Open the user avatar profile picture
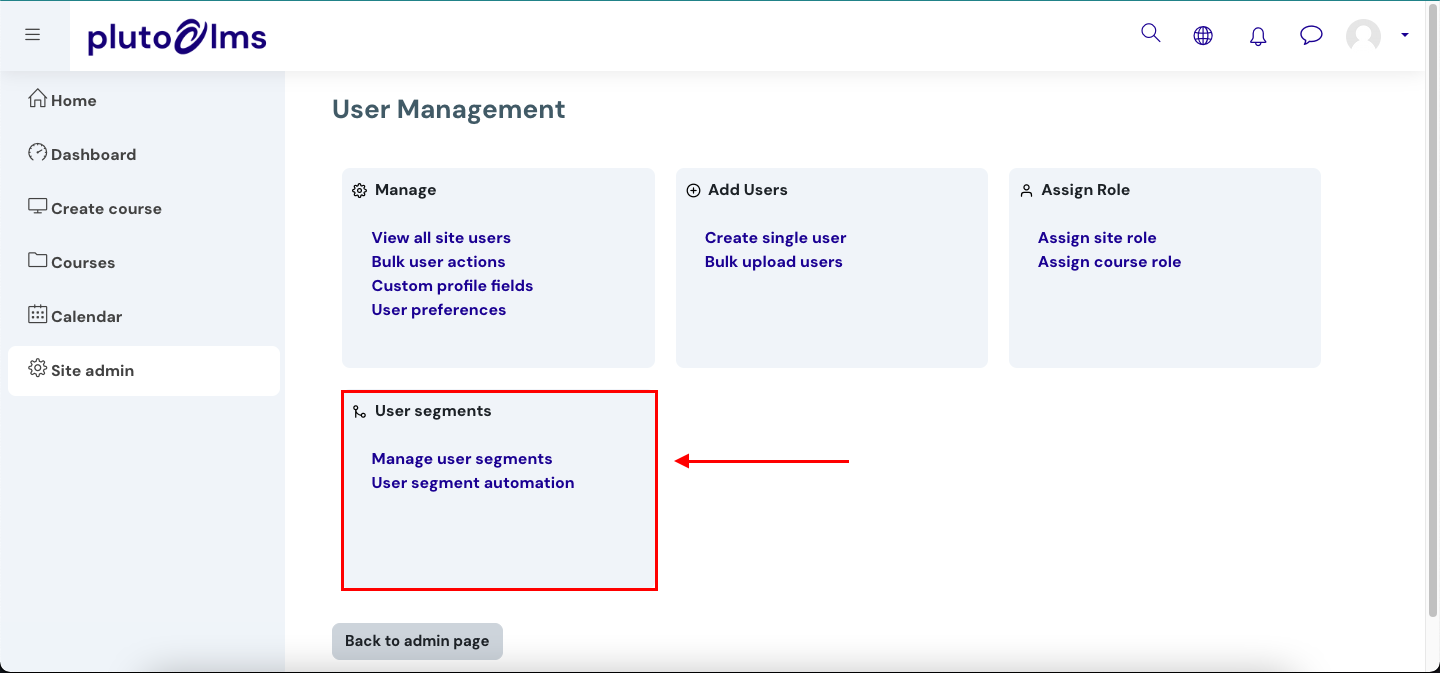This screenshot has height=673, width=1440. (x=1363, y=36)
